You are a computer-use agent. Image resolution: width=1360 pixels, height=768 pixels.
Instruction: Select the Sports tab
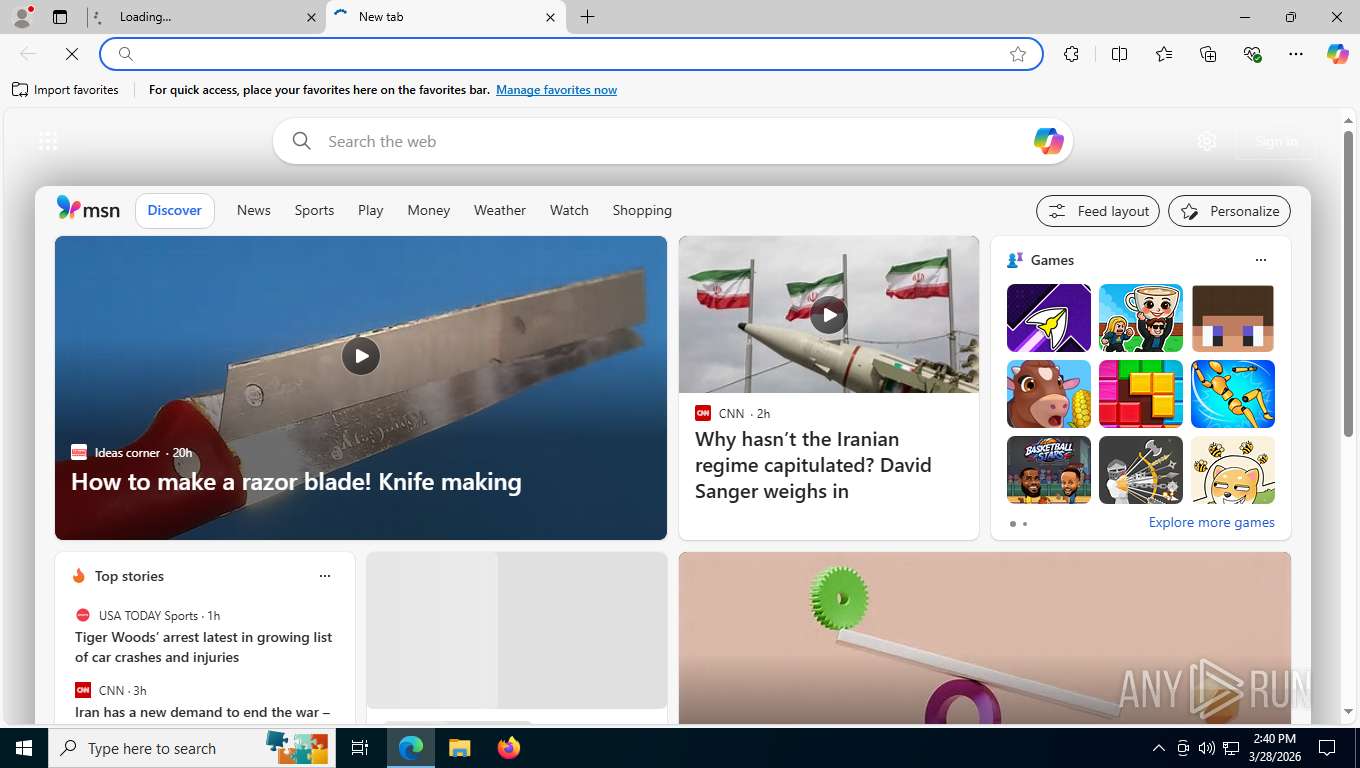point(314,210)
